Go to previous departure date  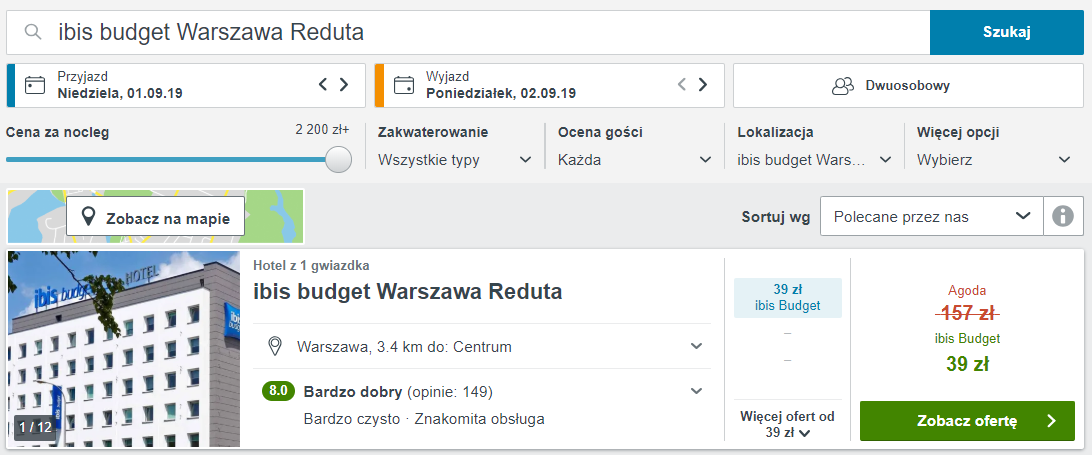(682, 84)
